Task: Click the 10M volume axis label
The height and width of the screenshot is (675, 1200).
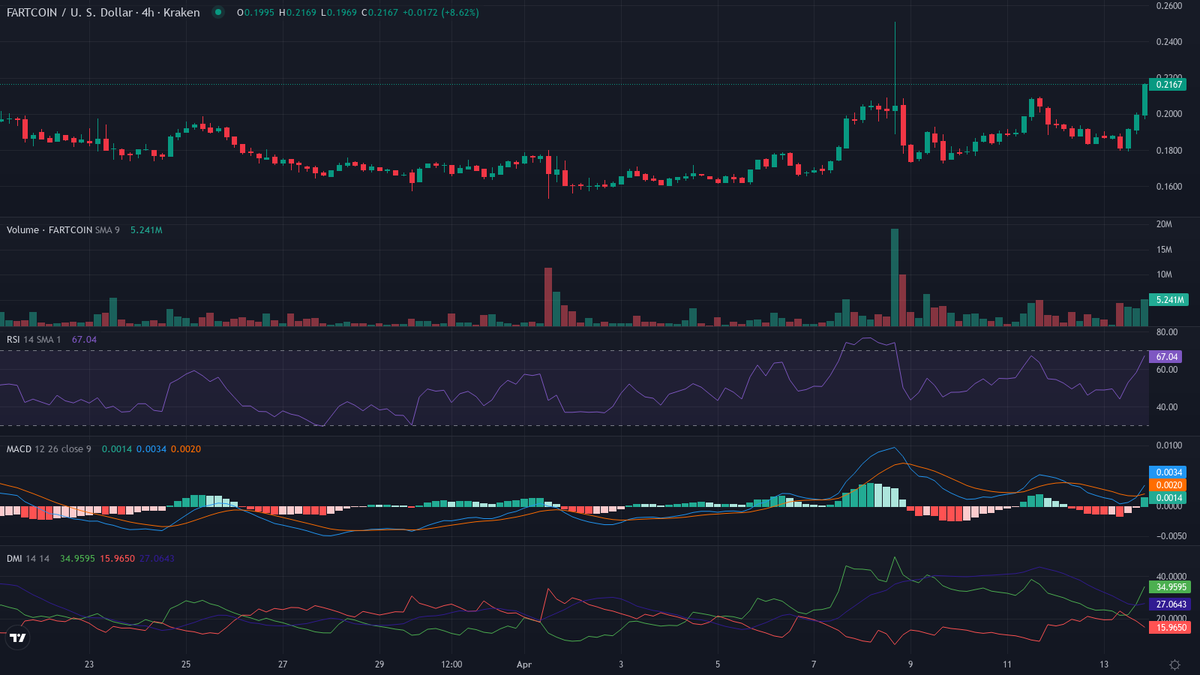Action: click(x=1164, y=275)
